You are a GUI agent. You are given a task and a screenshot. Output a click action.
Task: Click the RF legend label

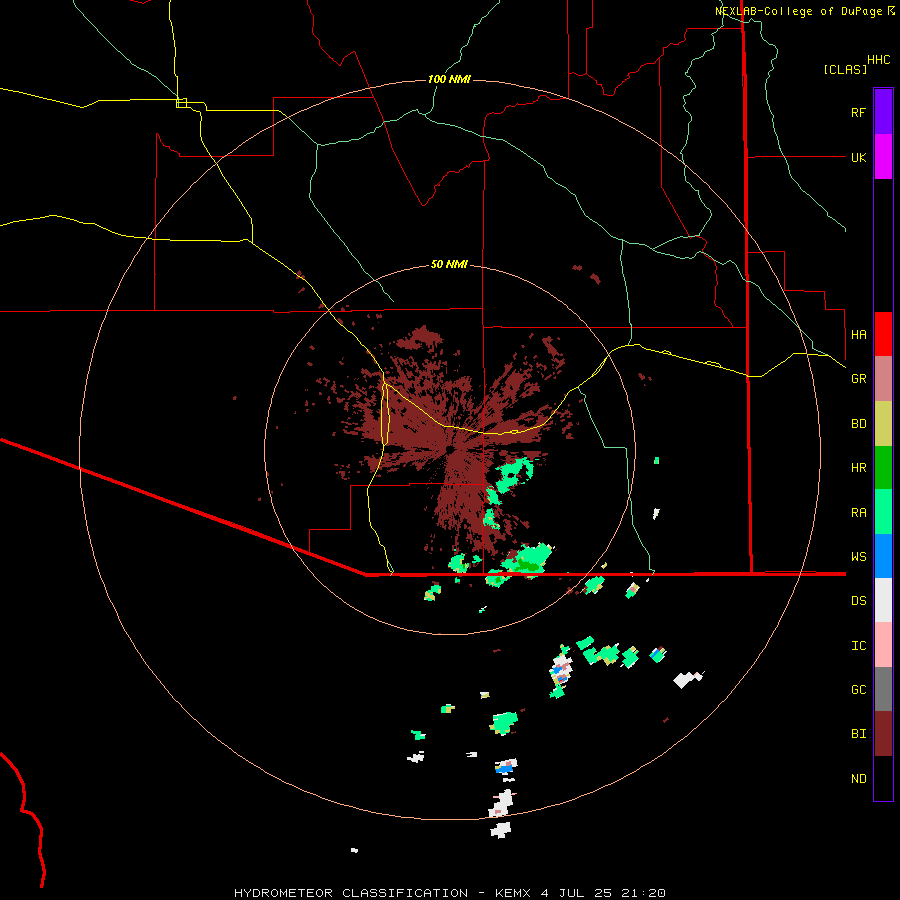(858, 112)
